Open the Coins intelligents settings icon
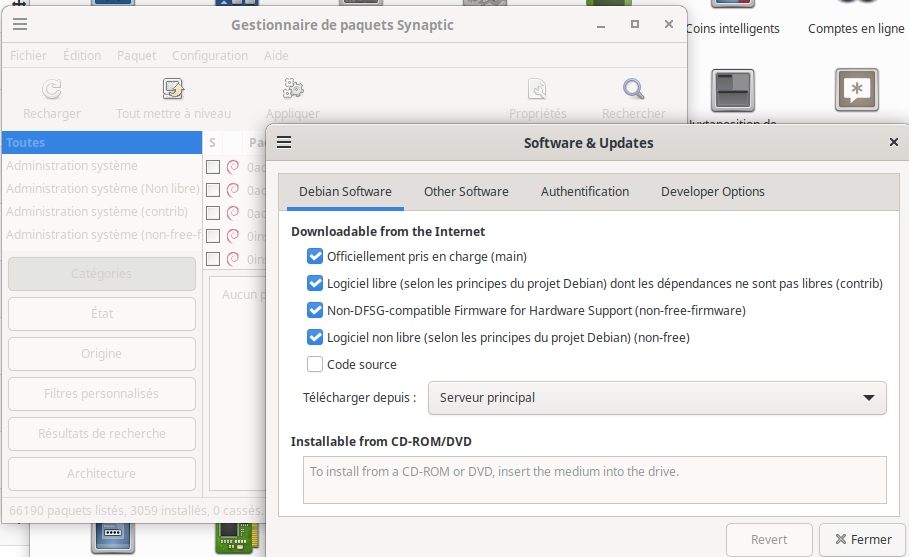Viewport: 909px width, 557px height. click(733, 4)
